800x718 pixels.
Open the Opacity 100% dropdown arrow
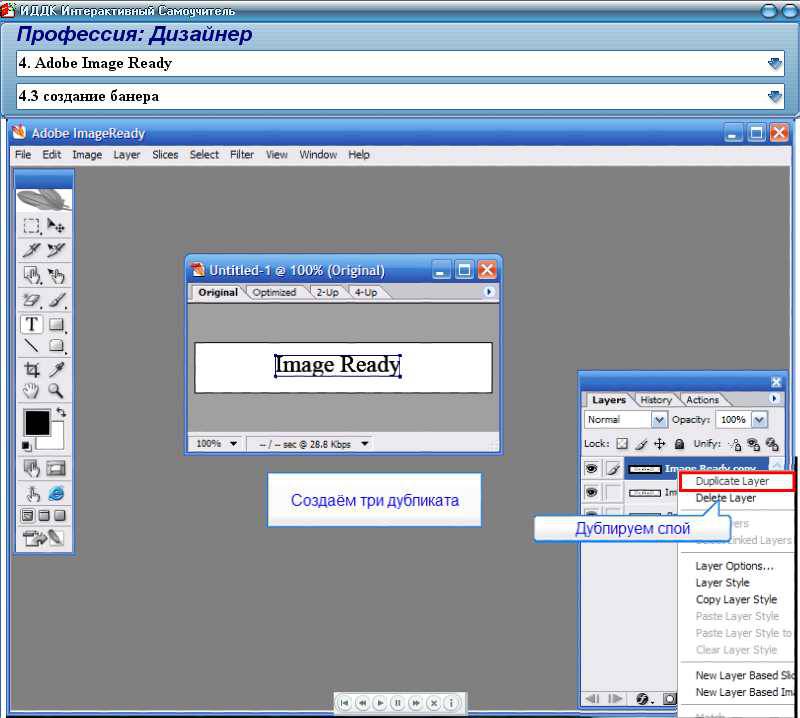[759, 419]
